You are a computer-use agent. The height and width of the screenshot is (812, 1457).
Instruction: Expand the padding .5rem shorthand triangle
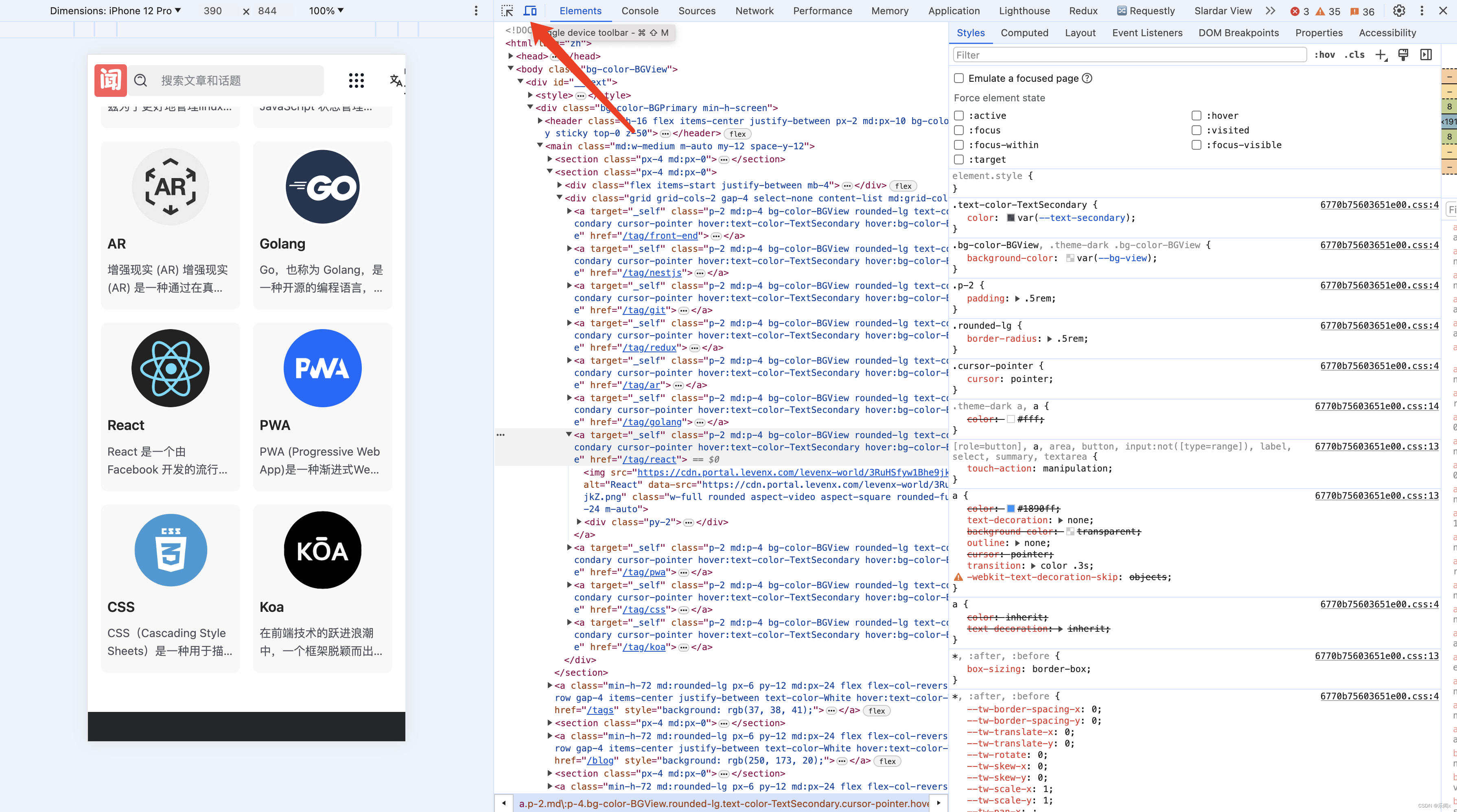pyautogui.click(x=1017, y=299)
